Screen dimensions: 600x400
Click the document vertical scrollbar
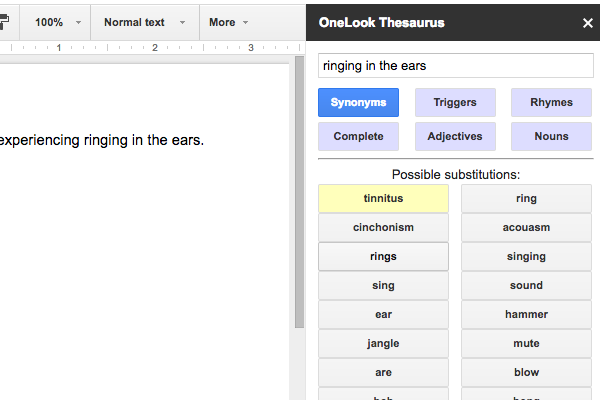(299, 191)
